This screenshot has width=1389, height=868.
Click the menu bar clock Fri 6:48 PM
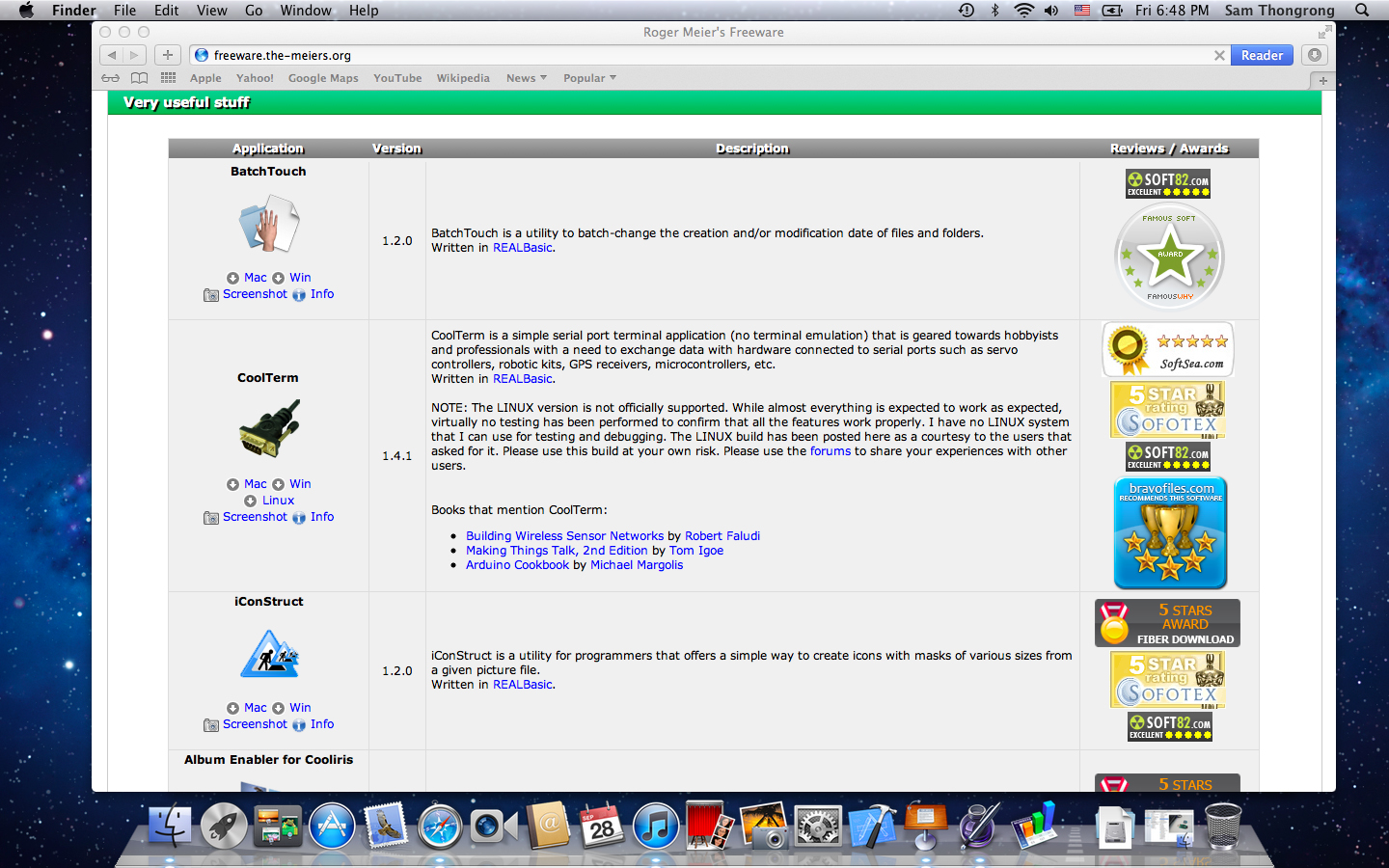coord(1172,11)
